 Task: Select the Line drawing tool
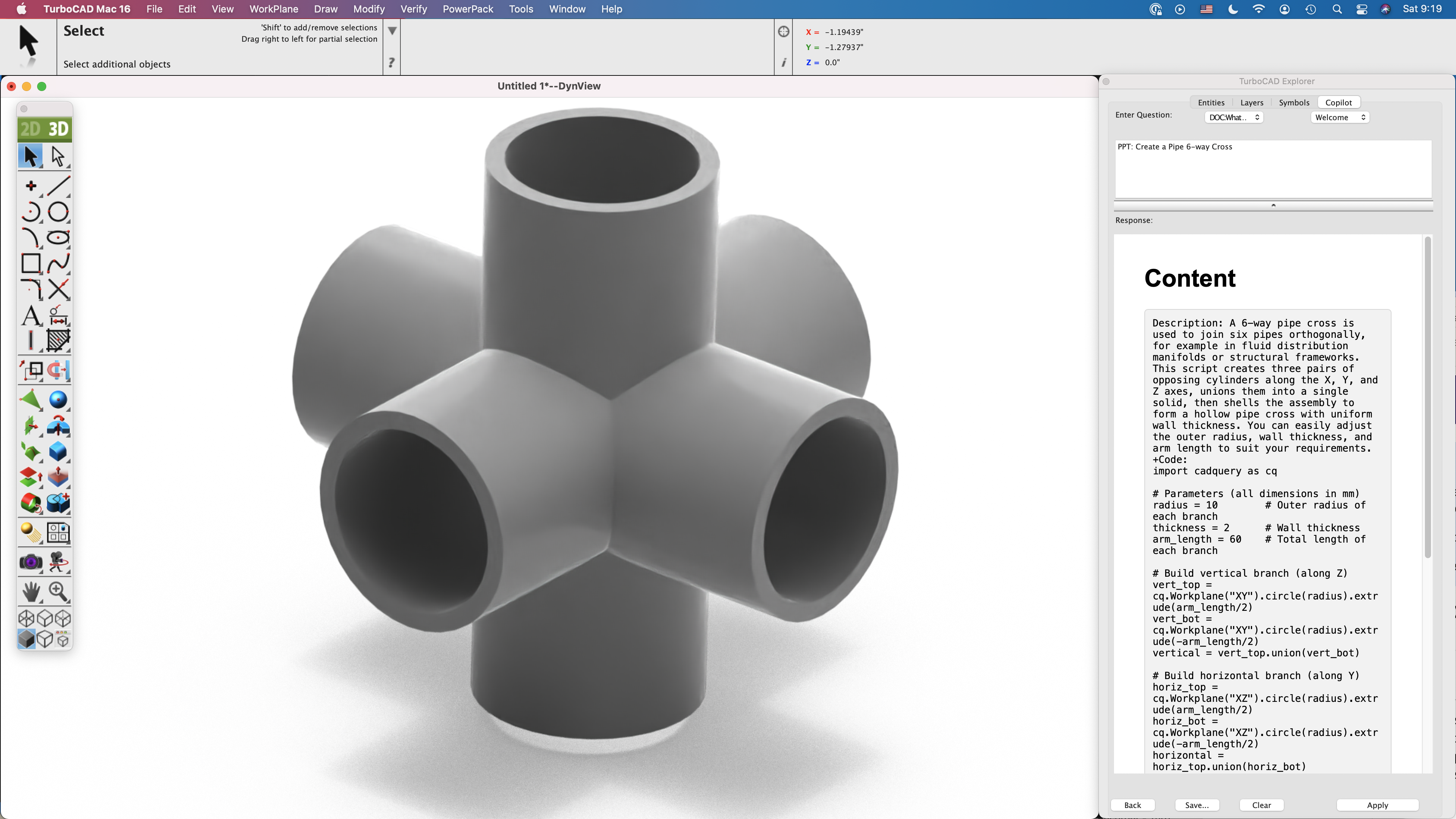58,185
